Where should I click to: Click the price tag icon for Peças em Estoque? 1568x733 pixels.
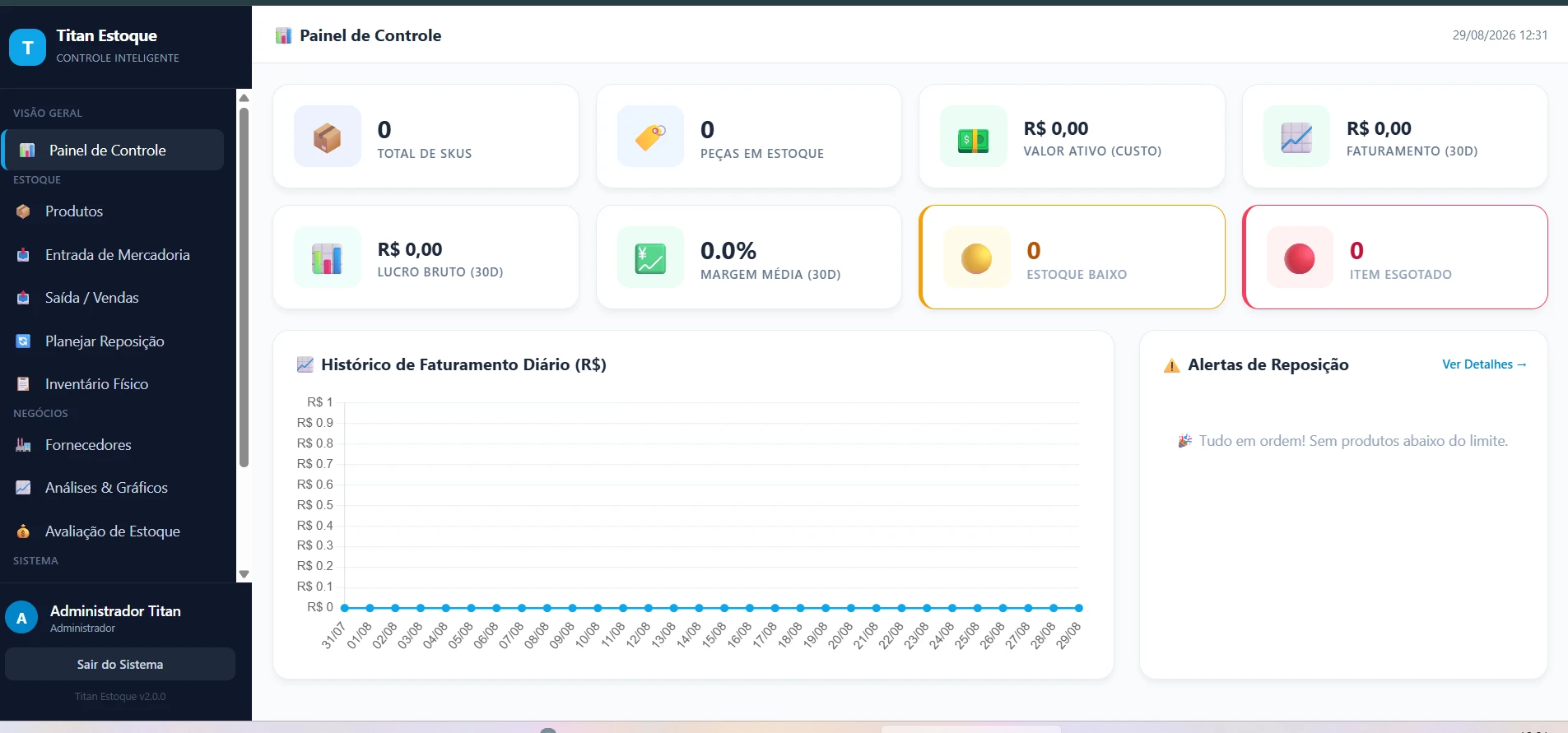(x=650, y=137)
